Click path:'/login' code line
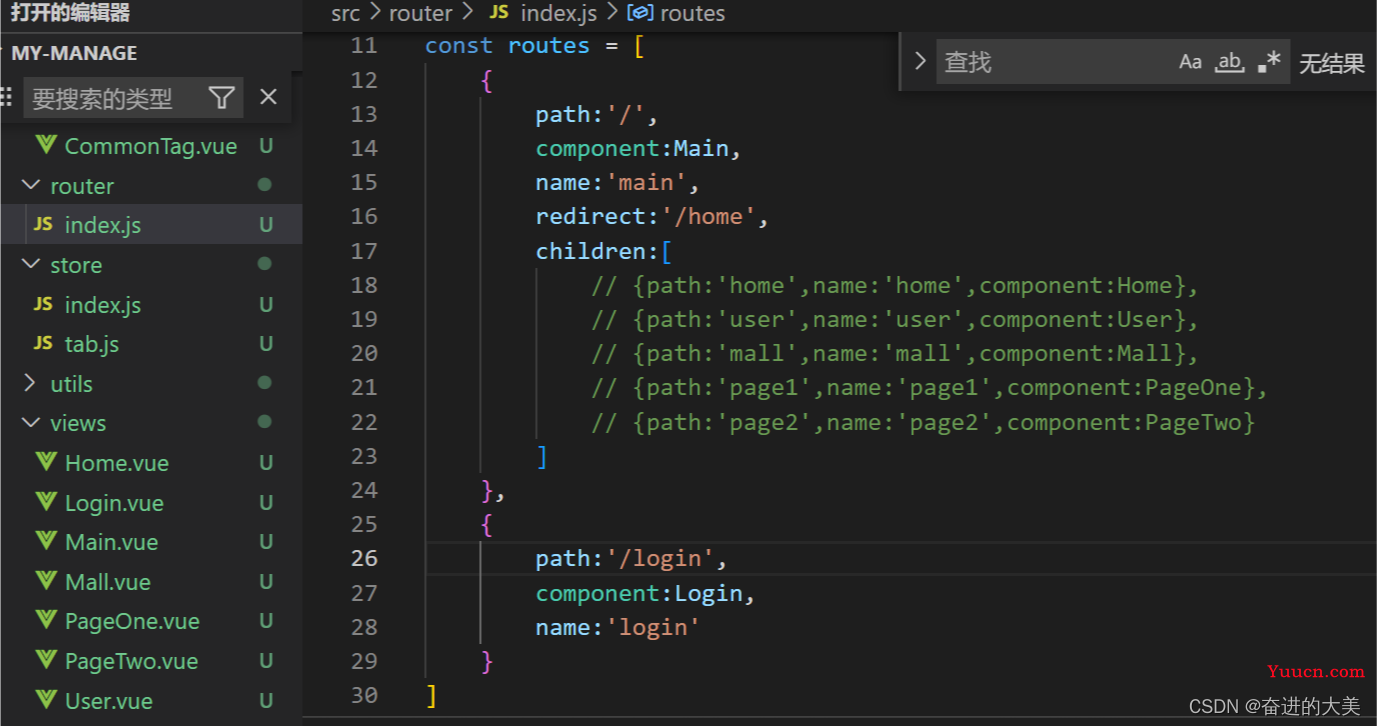 (x=631, y=559)
